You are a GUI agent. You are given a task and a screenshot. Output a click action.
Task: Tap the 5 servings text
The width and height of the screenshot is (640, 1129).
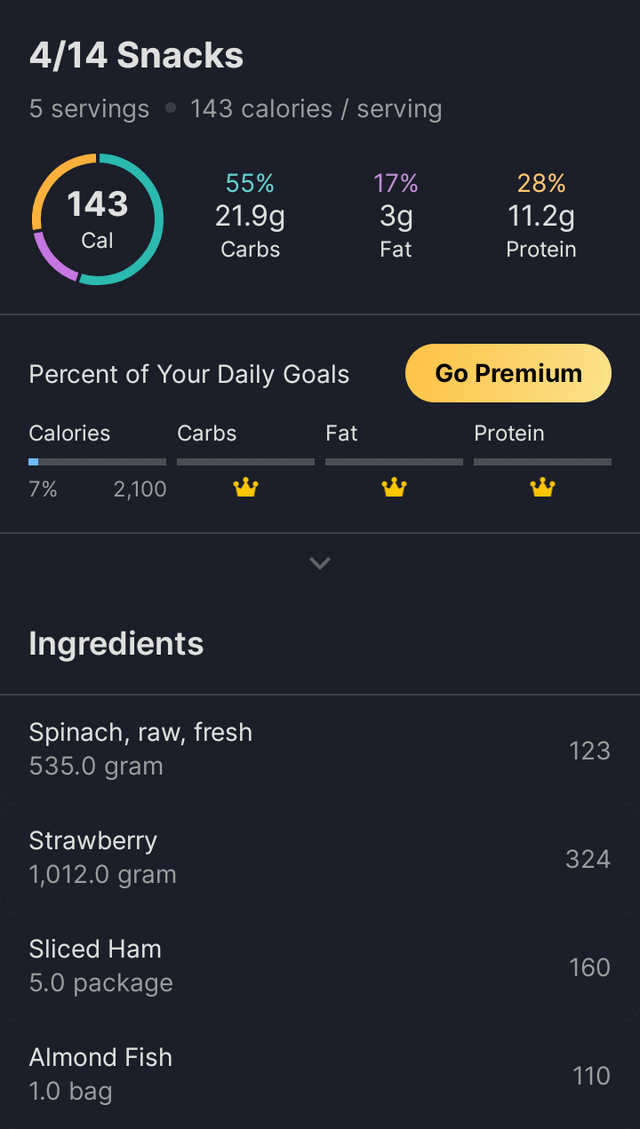89,109
